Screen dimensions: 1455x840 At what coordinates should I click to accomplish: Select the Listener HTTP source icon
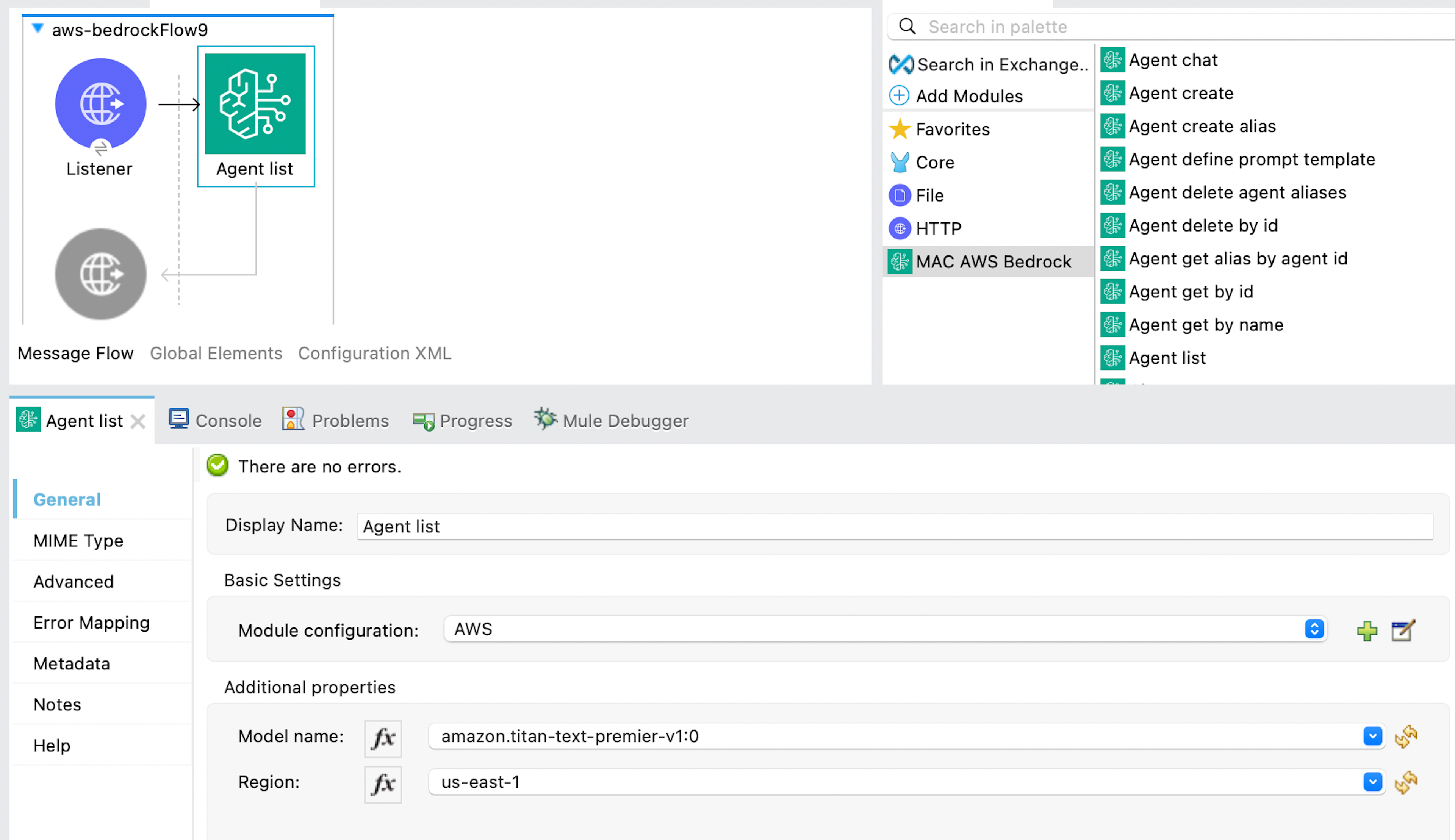[101, 104]
